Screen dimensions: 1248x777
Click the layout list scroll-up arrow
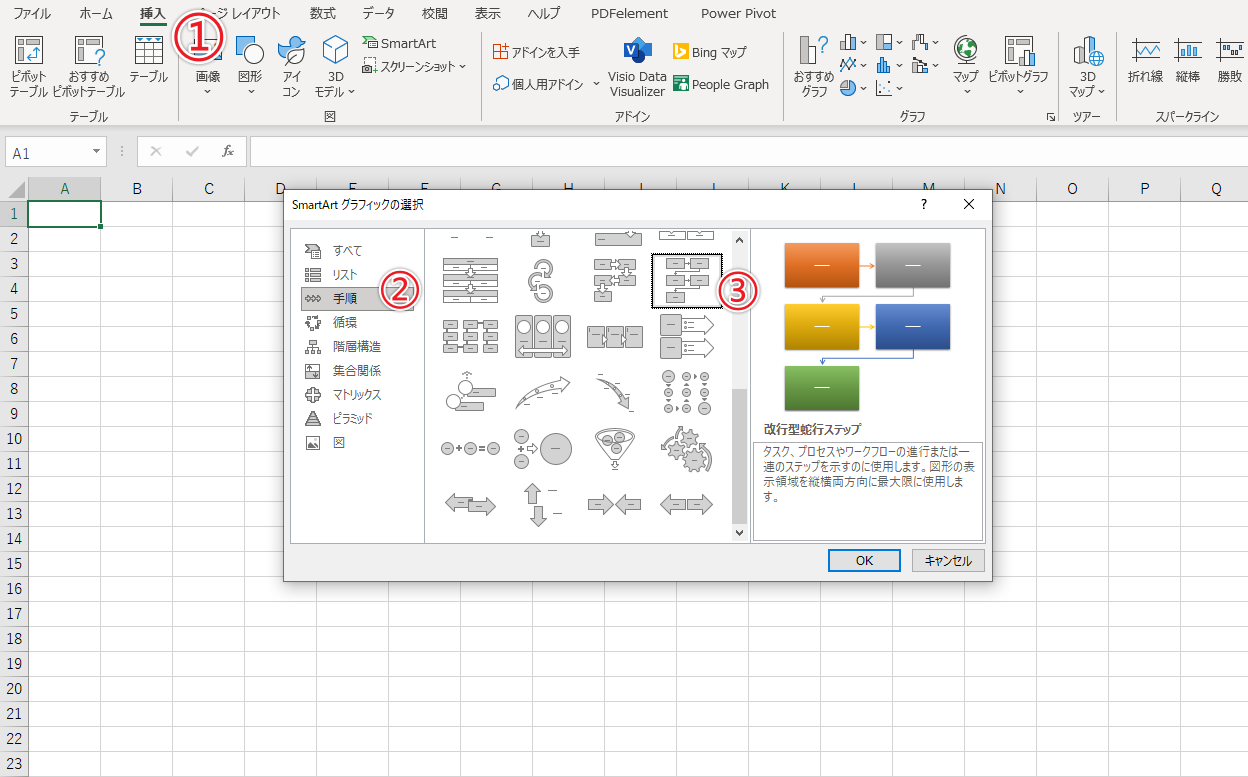click(740, 240)
